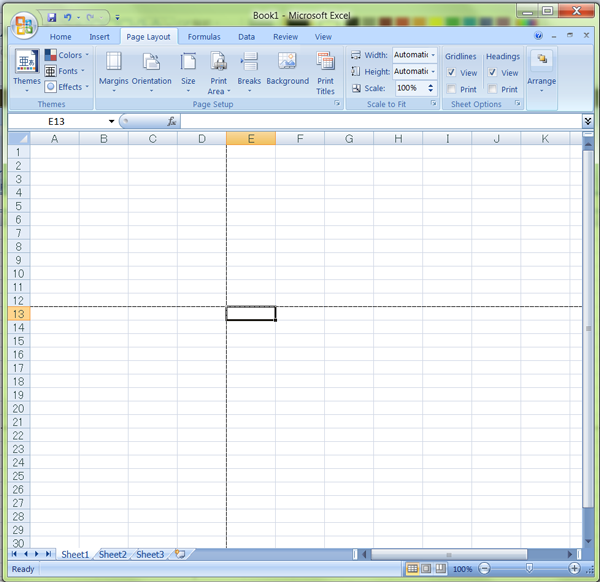Click the Scale 100% input field
This screenshot has width=600, height=582.
click(411, 88)
